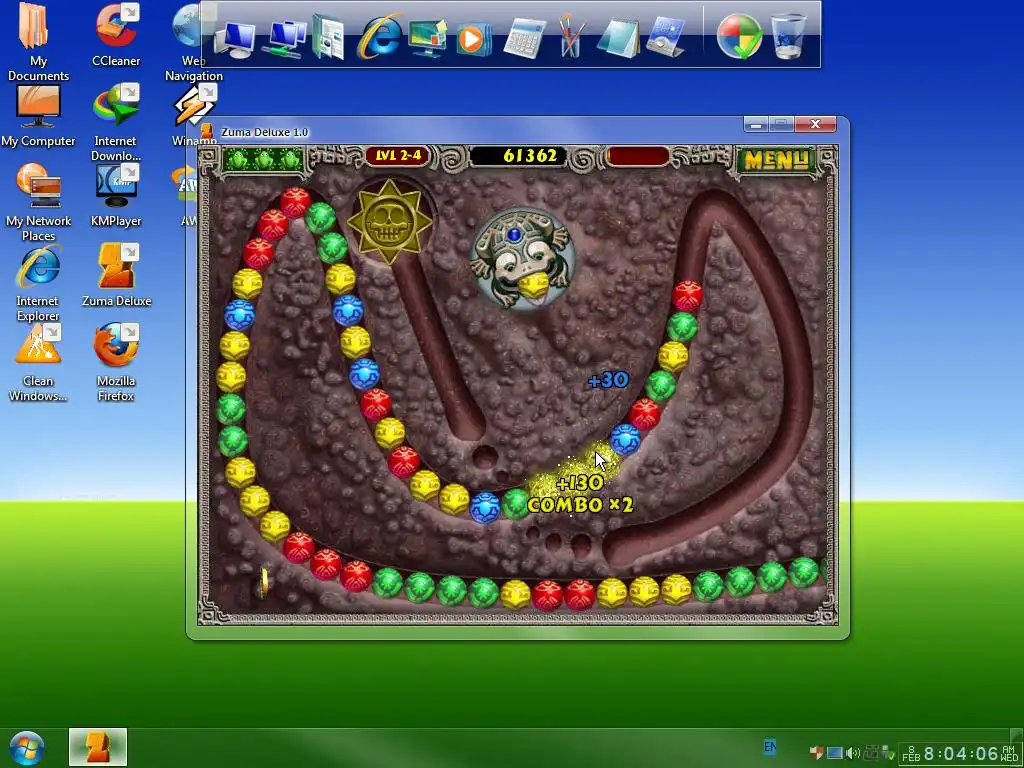Open the Calculator from the top dock
This screenshot has width=1024, height=768.
(524, 39)
